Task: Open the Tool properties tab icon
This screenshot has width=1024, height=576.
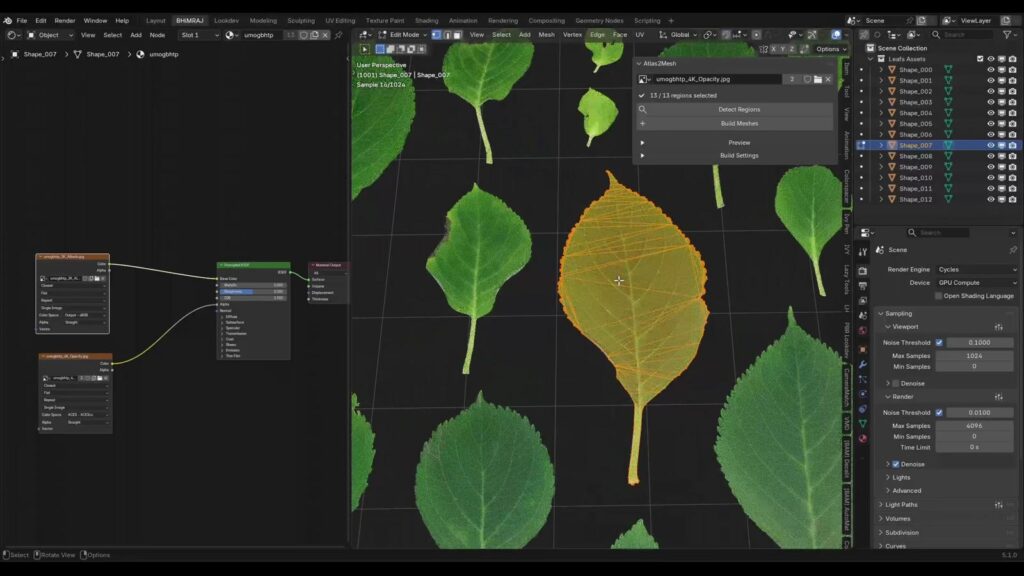Action: coord(863,251)
